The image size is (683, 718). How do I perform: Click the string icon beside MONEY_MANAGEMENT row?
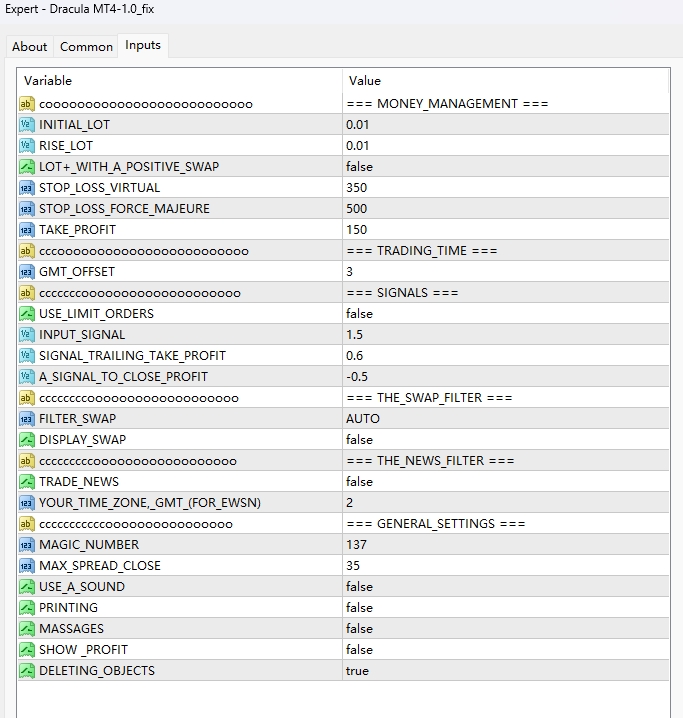(x=27, y=104)
